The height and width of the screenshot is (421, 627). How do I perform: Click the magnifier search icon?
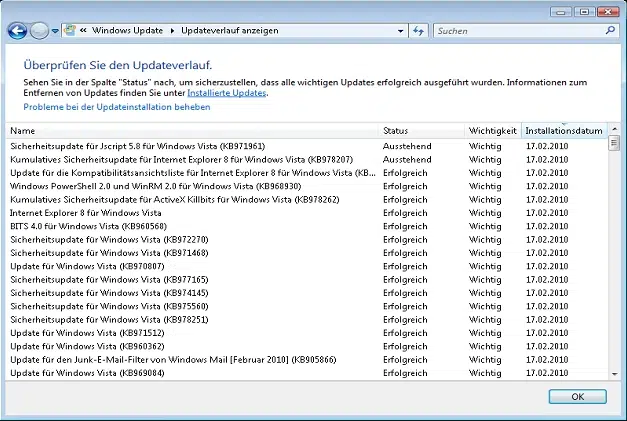[x=610, y=30]
